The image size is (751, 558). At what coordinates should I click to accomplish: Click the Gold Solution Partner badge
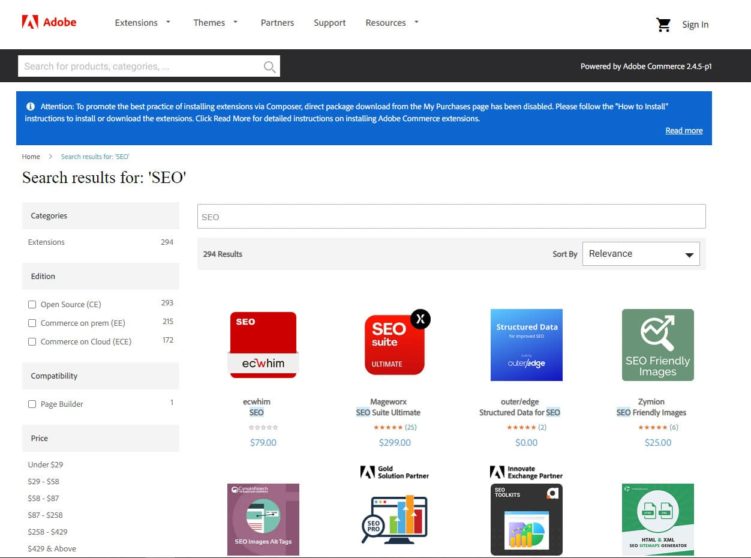tap(394, 472)
